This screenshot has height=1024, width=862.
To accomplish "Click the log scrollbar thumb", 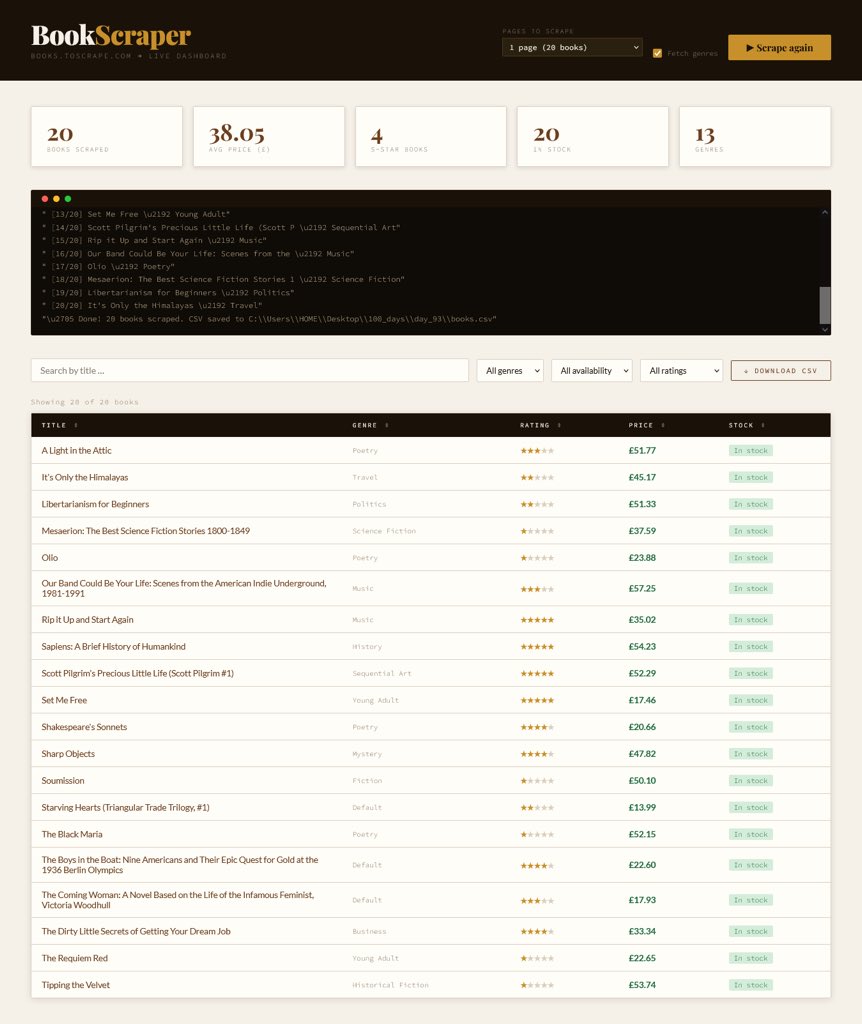I will [x=825, y=305].
